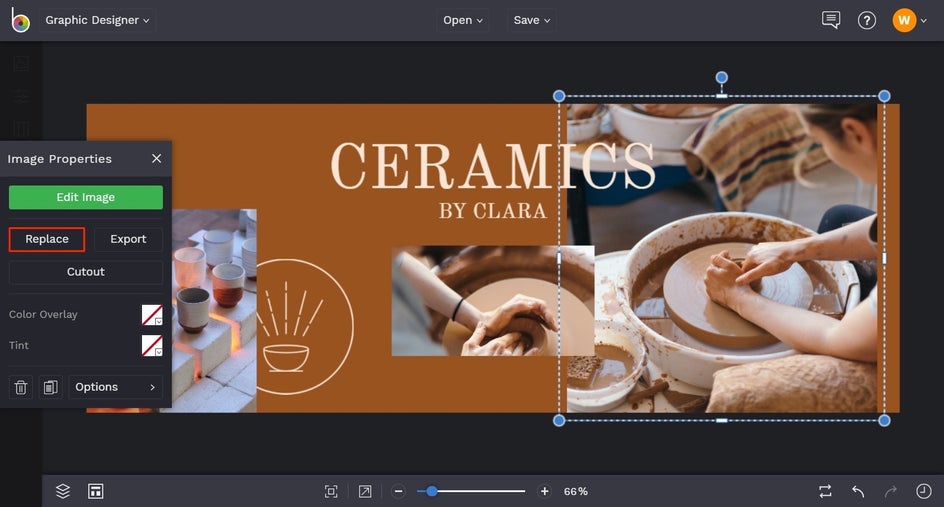Image resolution: width=944 pixels, height=507 pixels.
Task: Redo the last action
Action: tap(891, 491)
